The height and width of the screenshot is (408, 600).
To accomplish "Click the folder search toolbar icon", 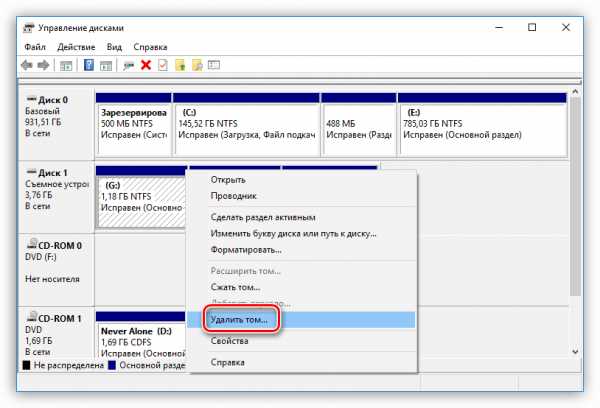I will point(197,65).
